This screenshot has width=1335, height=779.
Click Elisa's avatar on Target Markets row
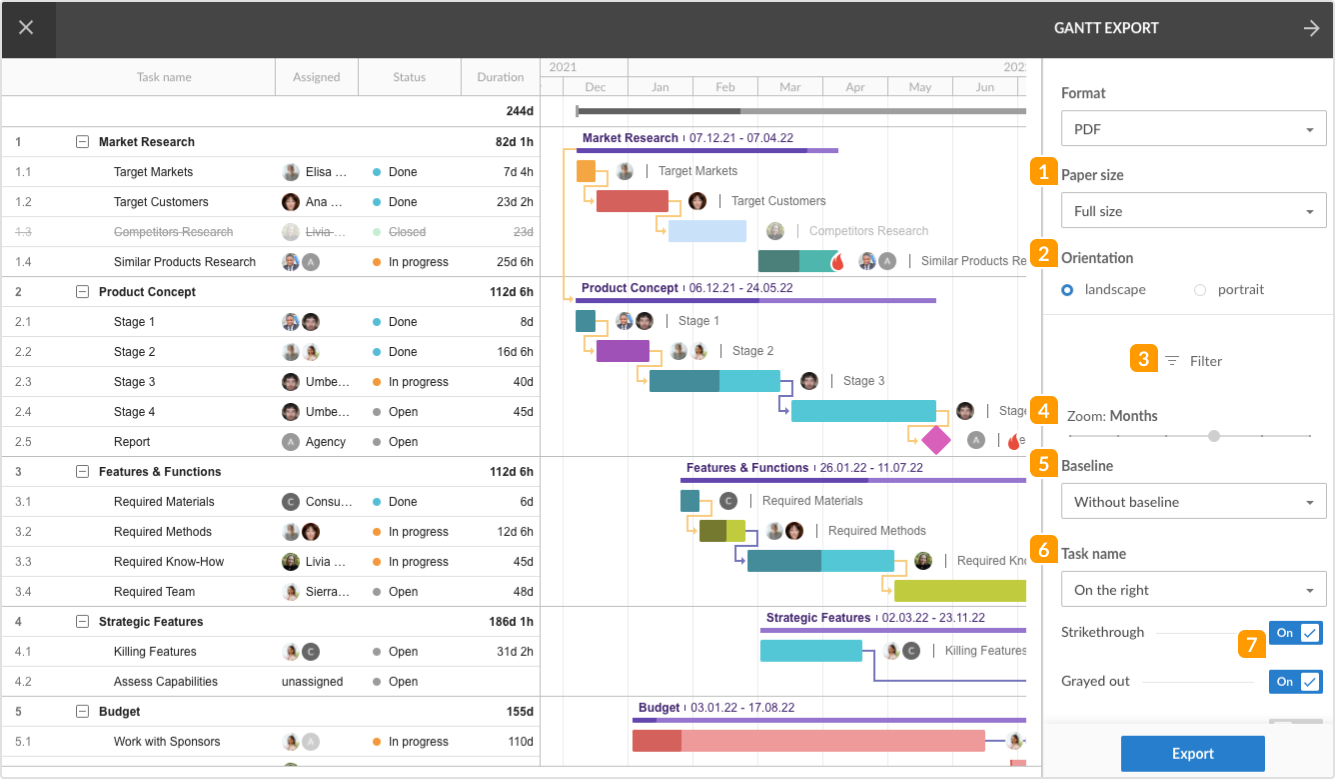point(624,170)
